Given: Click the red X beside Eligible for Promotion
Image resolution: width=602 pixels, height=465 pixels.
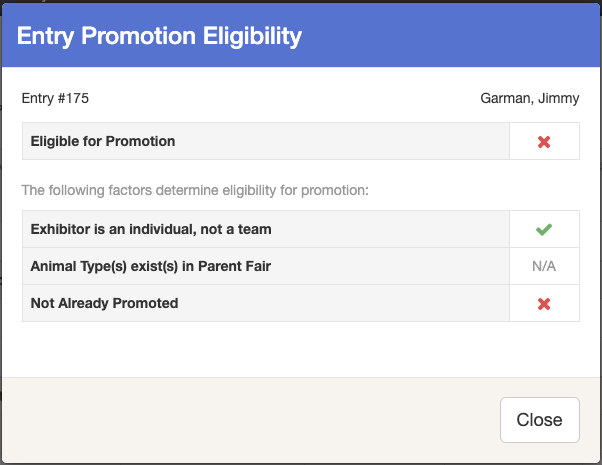Looking at the screenshot, I should [544, 142].
